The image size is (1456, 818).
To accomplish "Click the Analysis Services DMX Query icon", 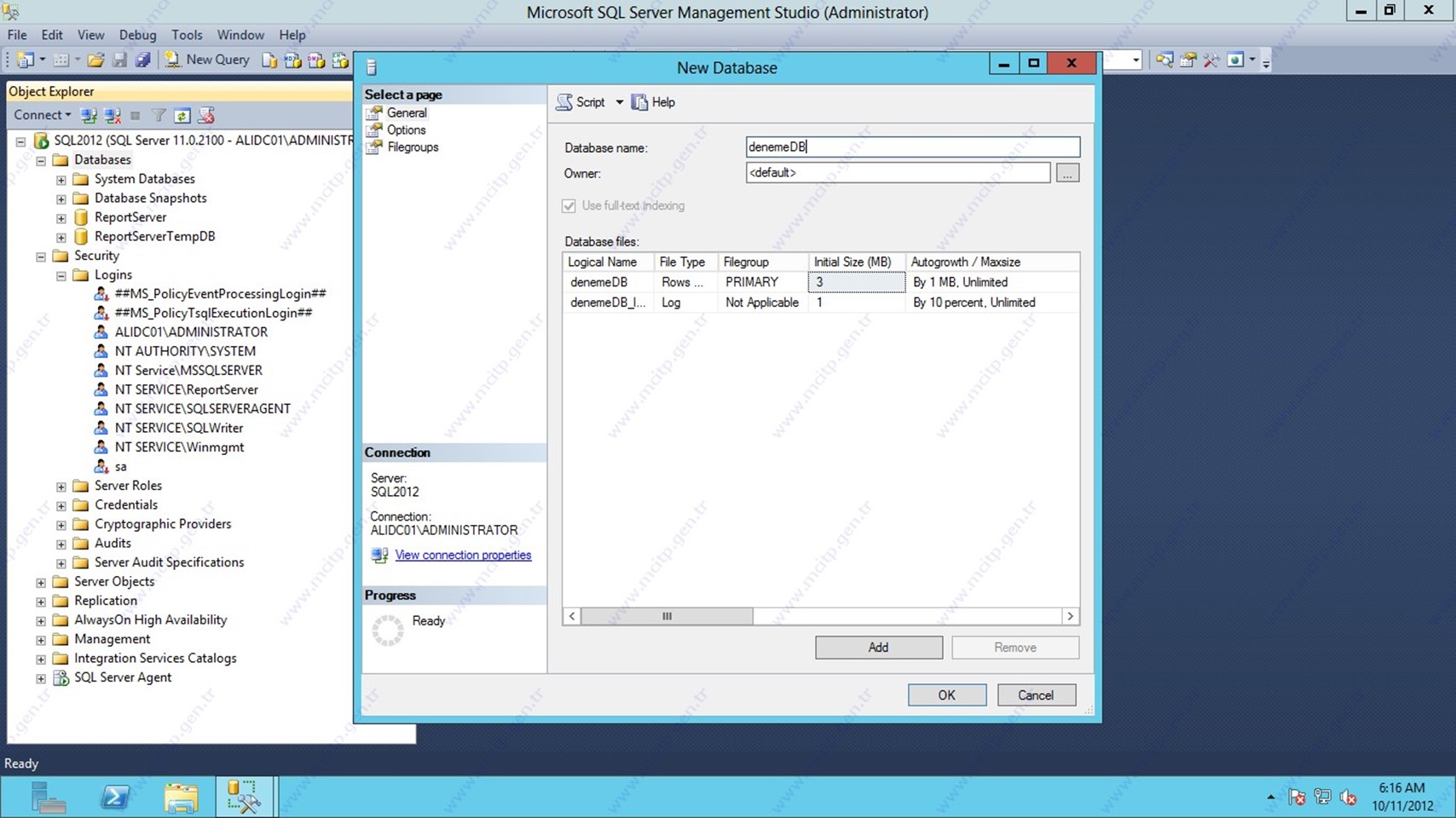I will [316, 60].
